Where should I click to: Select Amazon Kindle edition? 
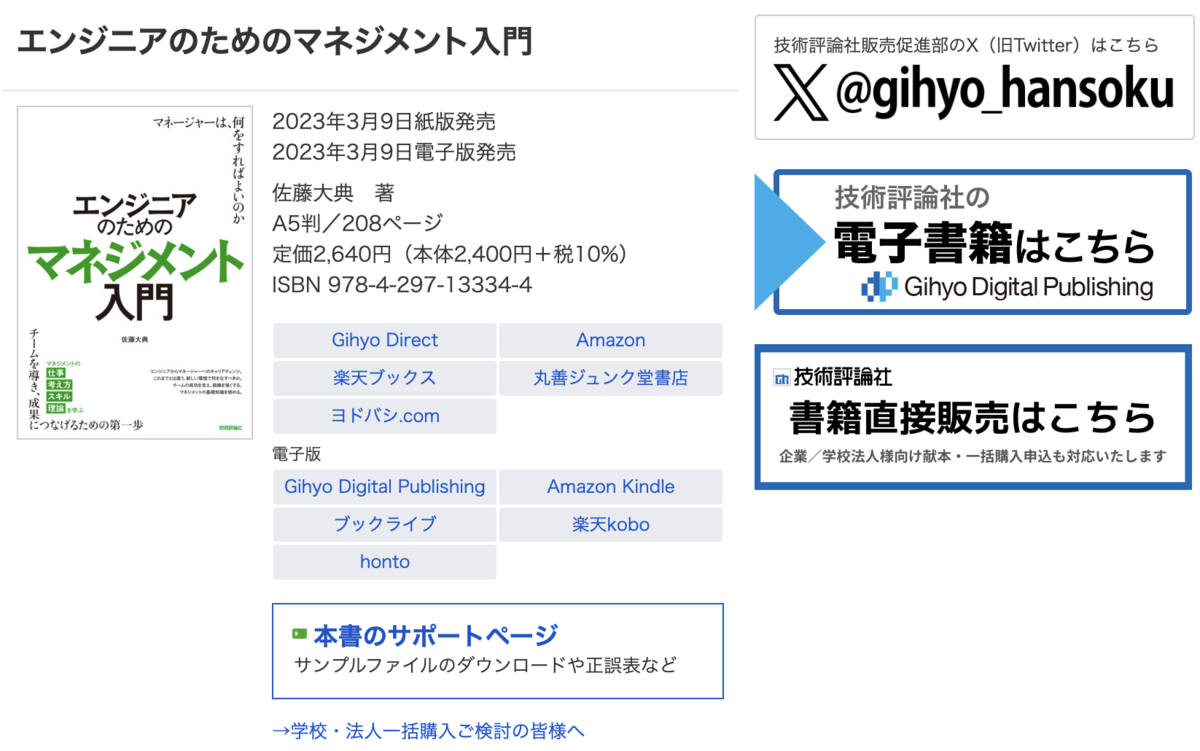tap(611, 487)
